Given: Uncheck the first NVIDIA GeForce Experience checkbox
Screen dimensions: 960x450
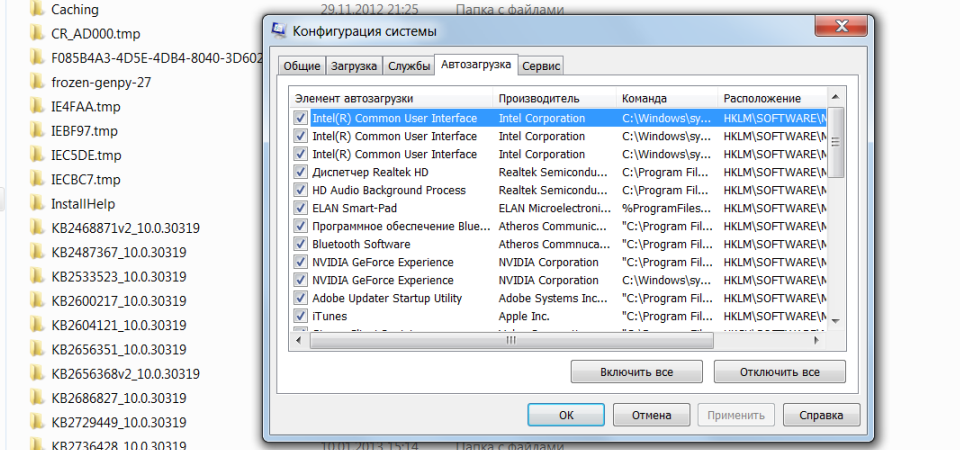Looking at the screenshot, I should (x=301, y=262).
